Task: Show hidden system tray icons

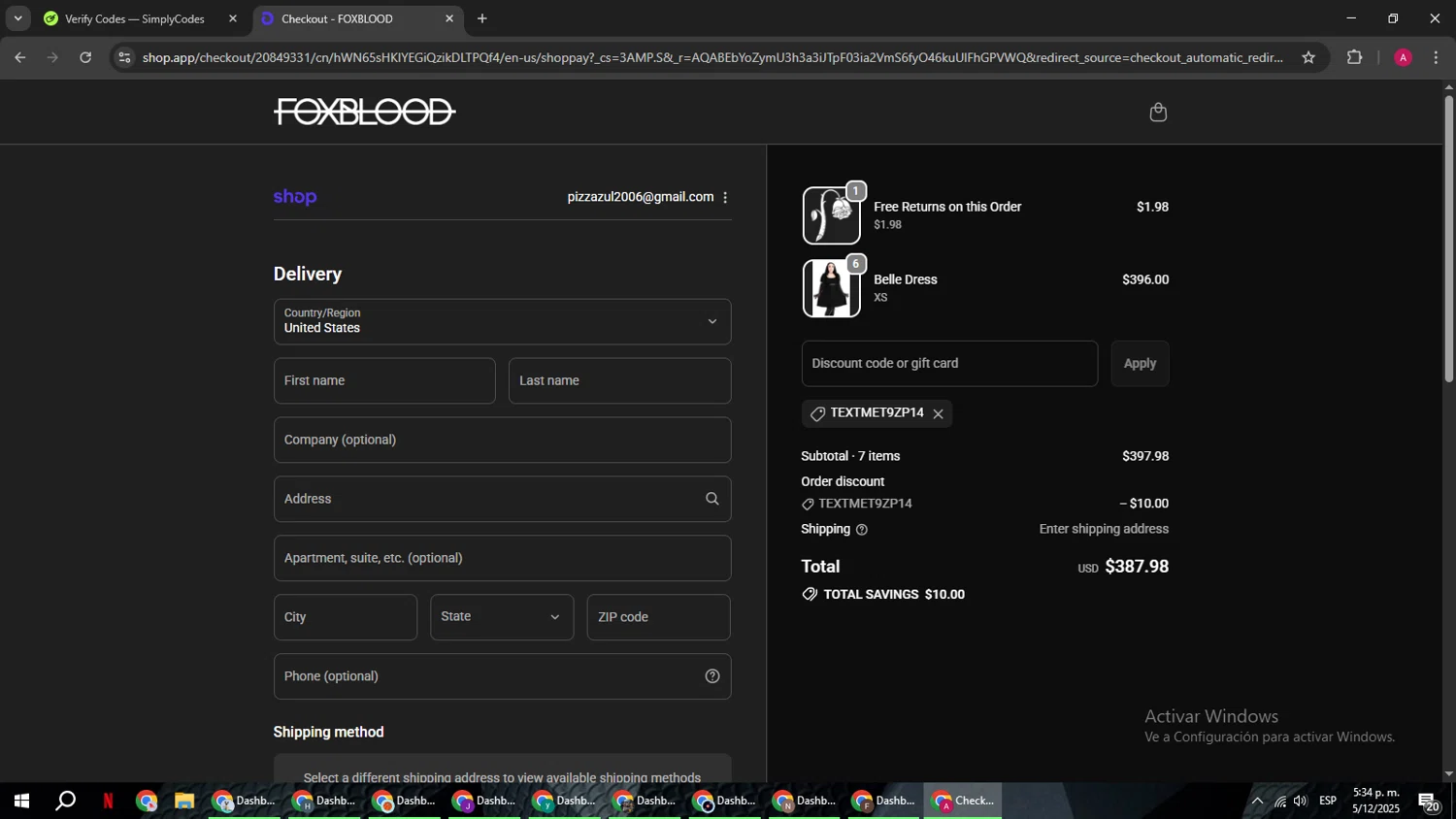Action: pos(1257,801)
